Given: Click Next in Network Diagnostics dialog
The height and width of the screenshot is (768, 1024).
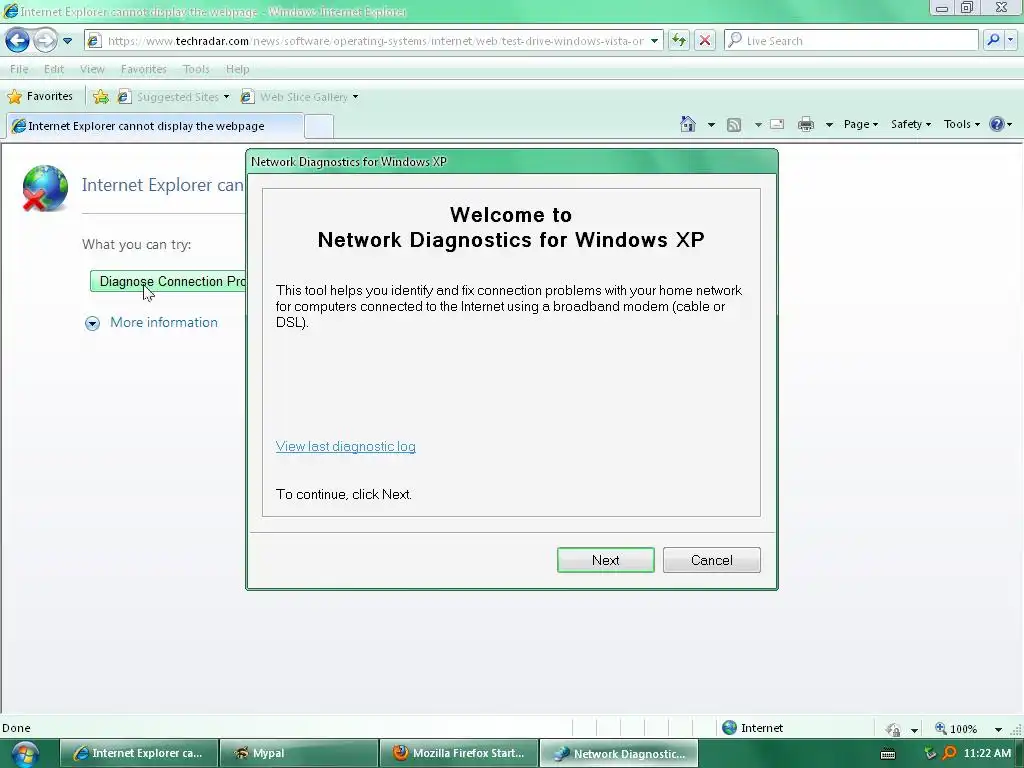Looking at the screenshot, I should [605, 560].
